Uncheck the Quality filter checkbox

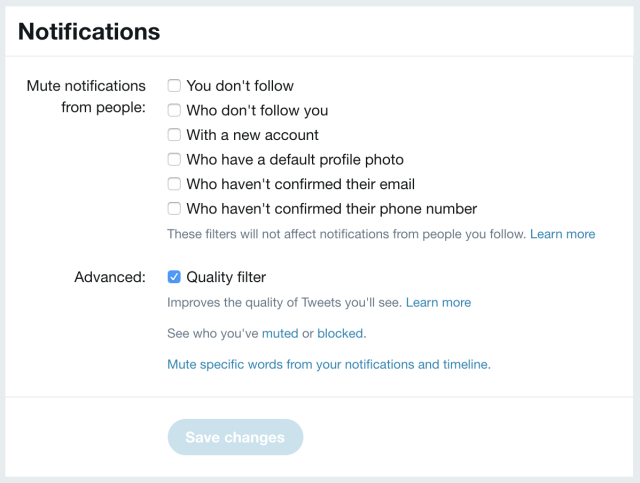coord(174,277)
